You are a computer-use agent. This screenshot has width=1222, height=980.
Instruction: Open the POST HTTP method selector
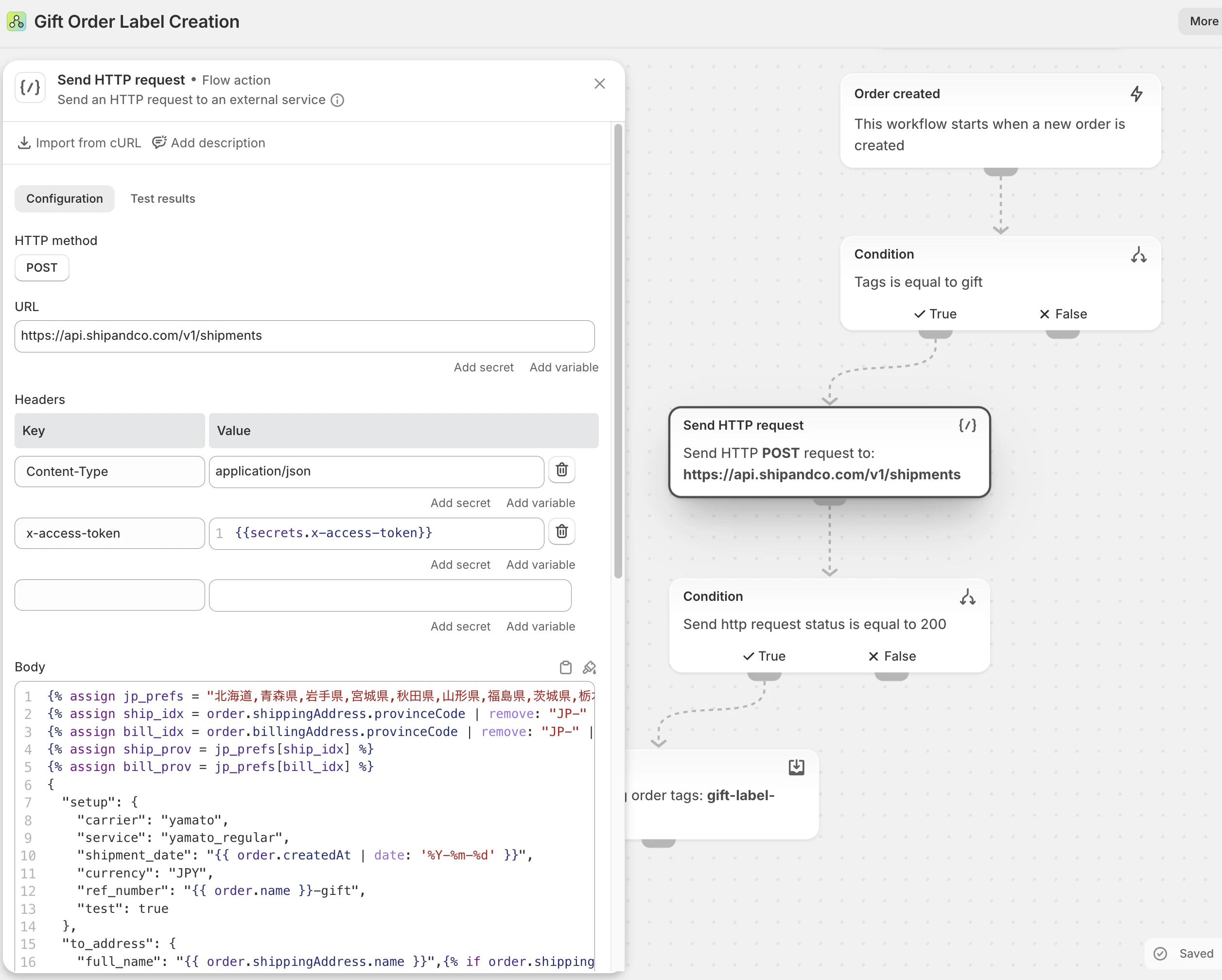click(42, 267)
